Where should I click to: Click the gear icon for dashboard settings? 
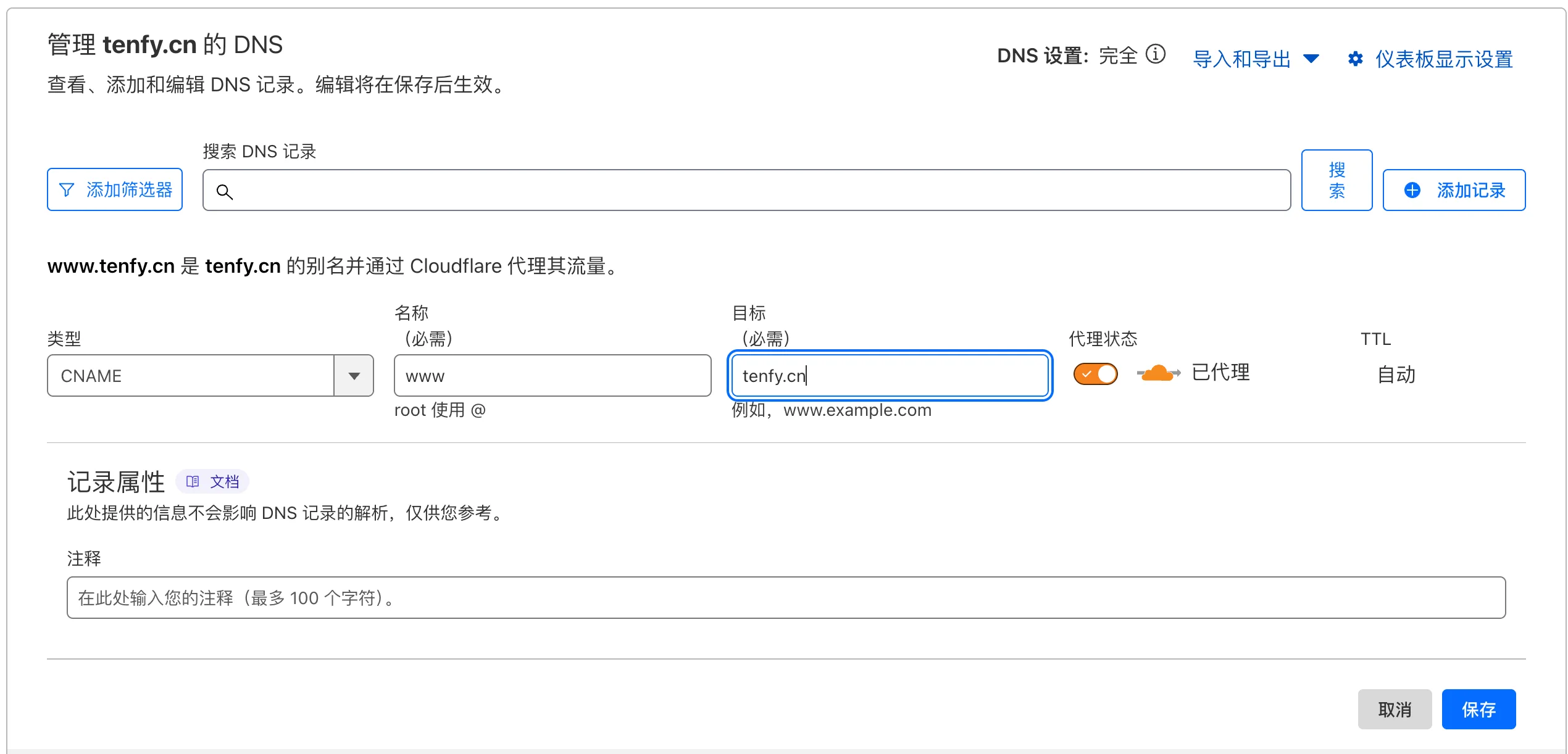[x=1355, y=59]
